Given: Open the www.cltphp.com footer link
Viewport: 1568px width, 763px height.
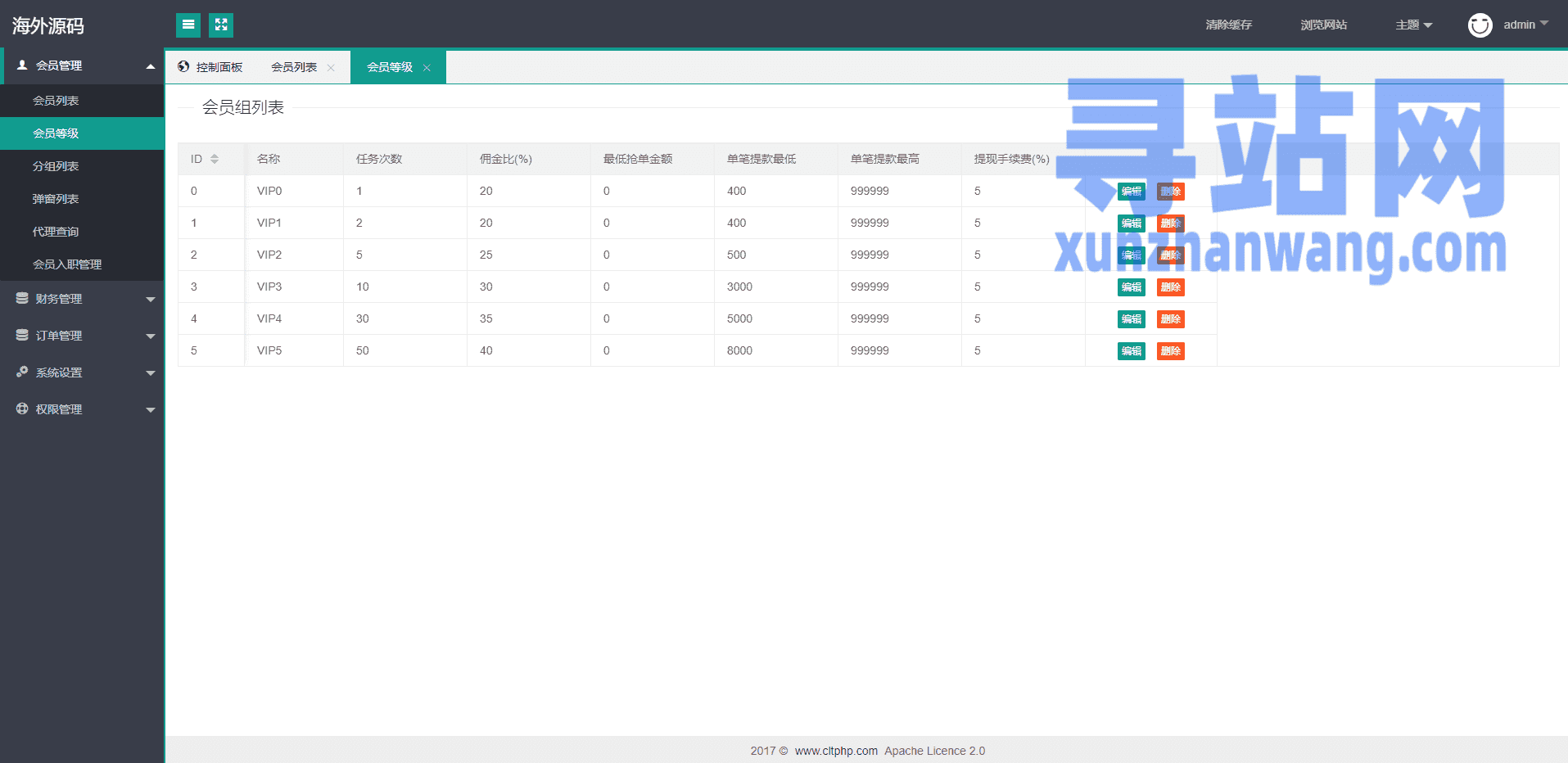Looking at the screenshot, I should click(x=836, y=751).
